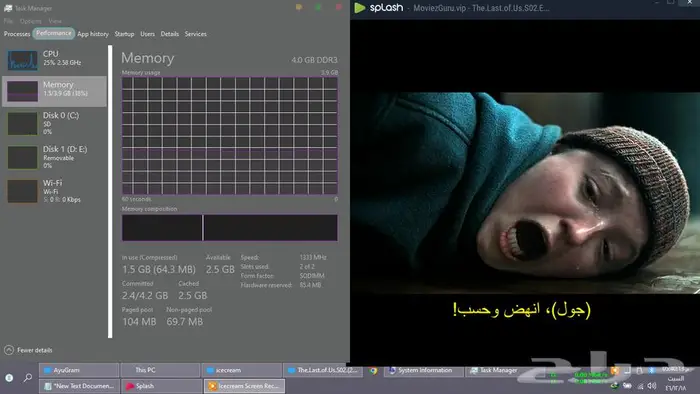
Task: Switch to the Processes tab
Action: click(x=17, y=34)
